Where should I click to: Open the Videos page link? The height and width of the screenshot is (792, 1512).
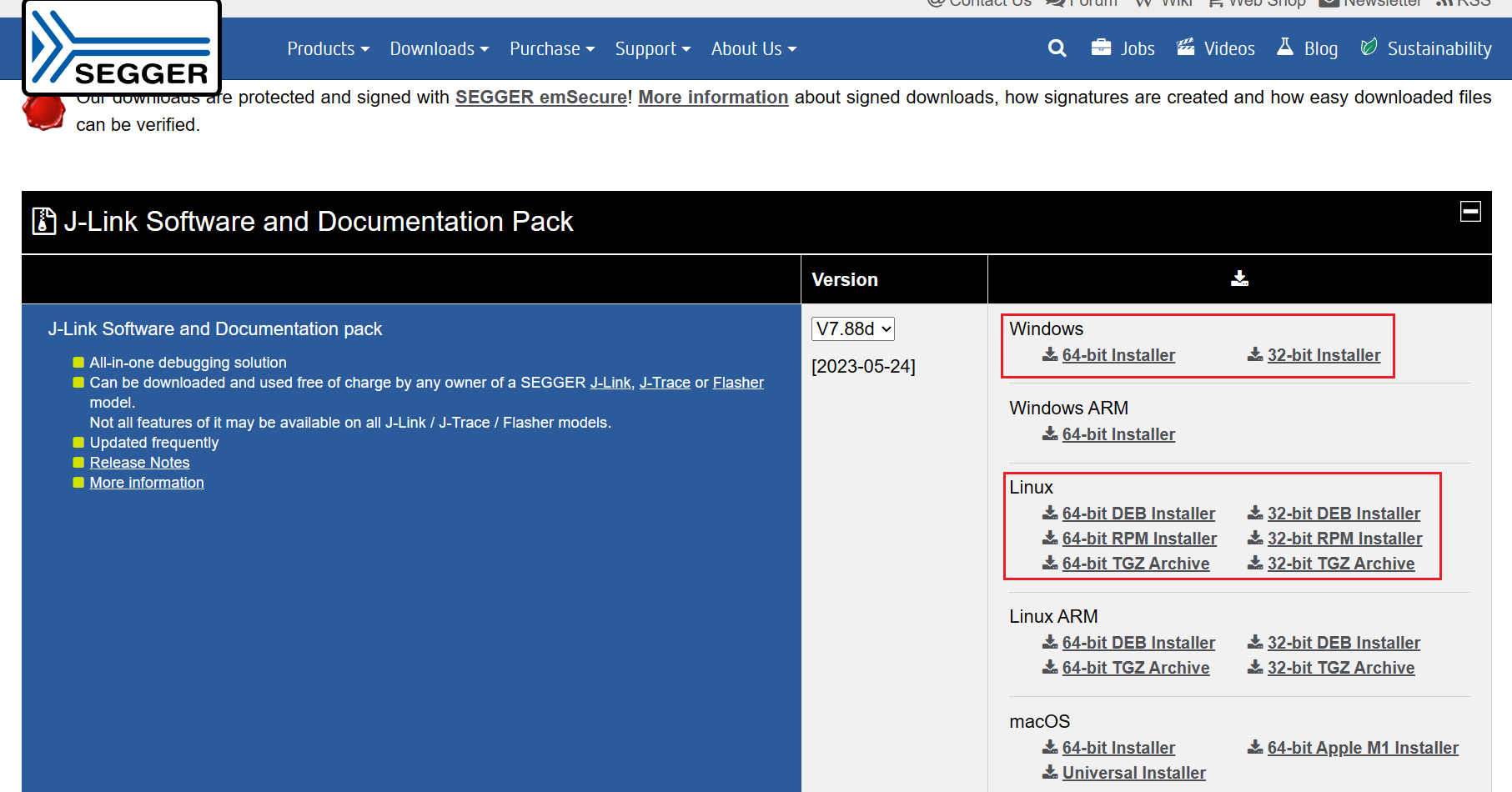(1229, 48)
